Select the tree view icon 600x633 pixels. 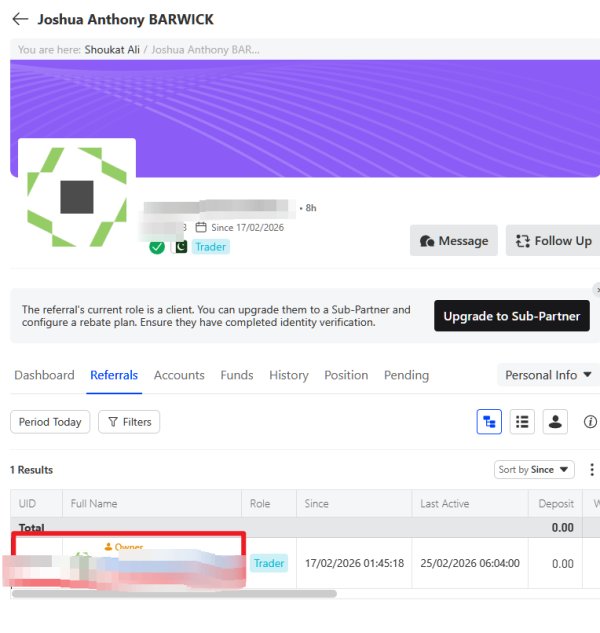click(489, 422)
